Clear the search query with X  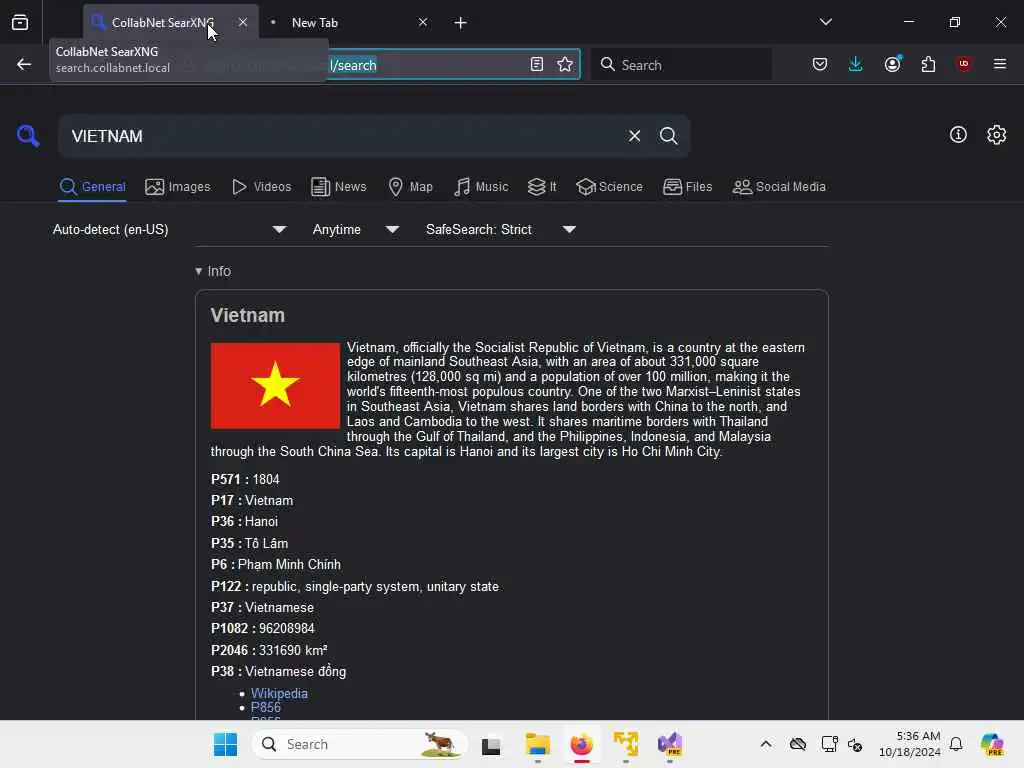tap(634, 136)
